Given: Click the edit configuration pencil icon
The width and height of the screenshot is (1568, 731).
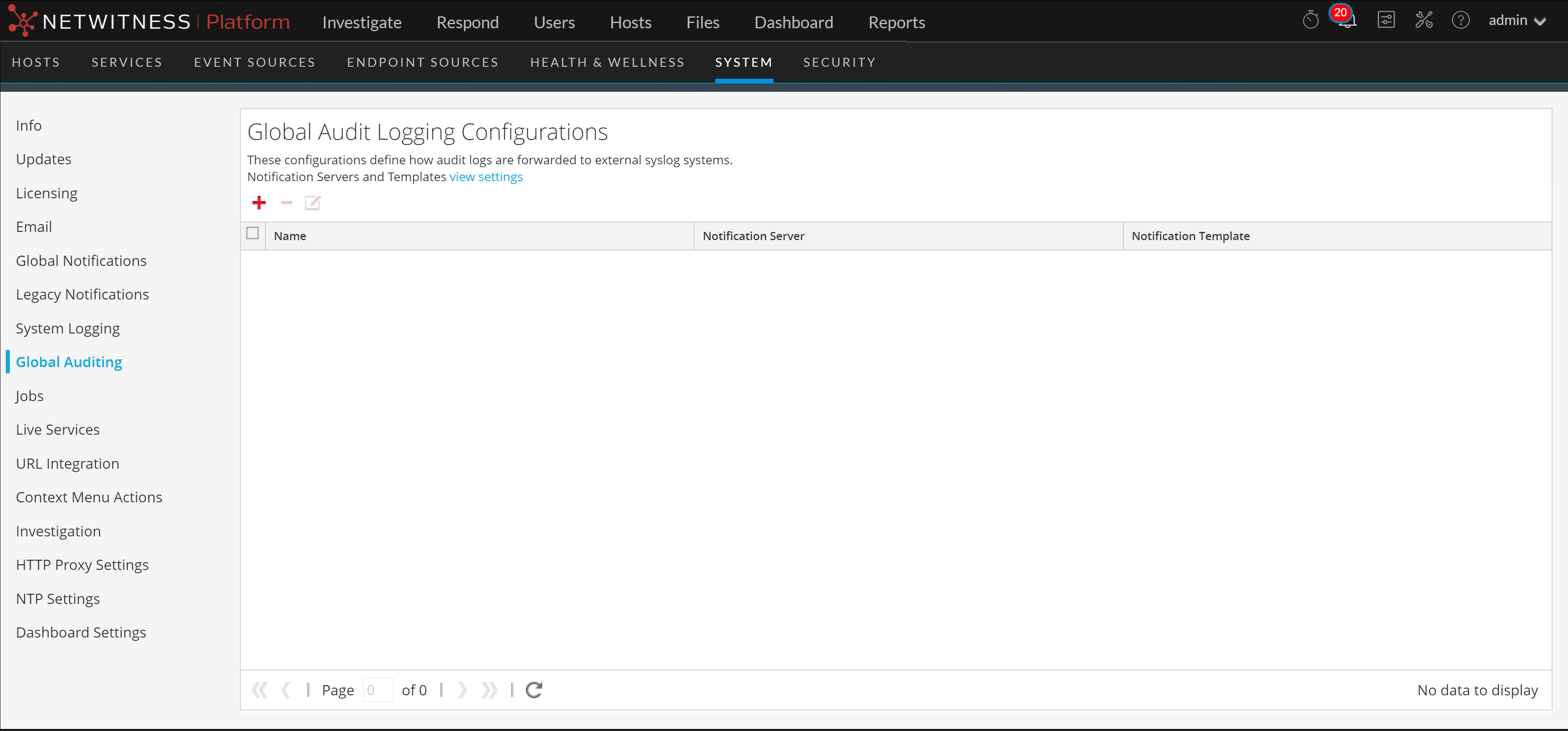Looking at the screenshot, I should tap(312, 203).
